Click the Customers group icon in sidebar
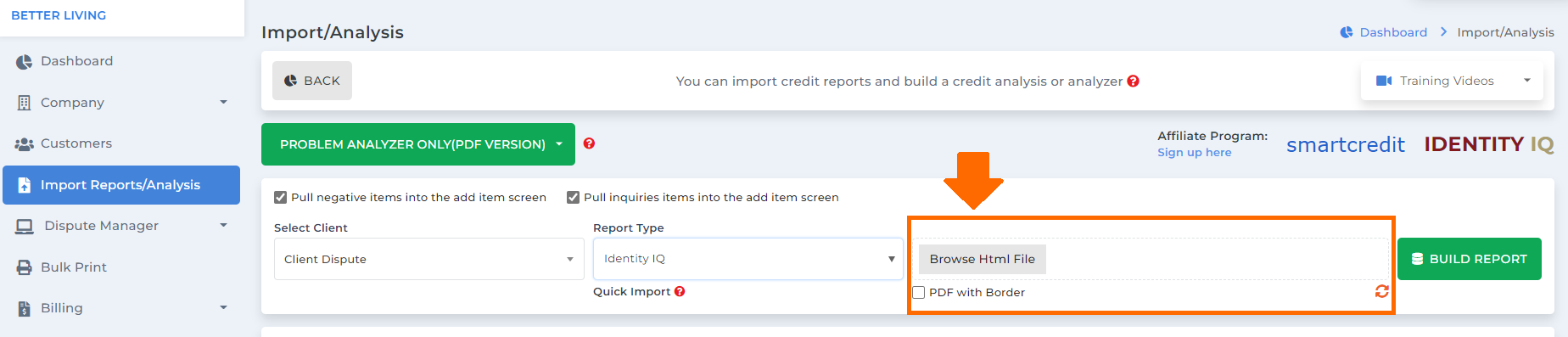Image resolution: width=1568 pixels, height=337 pixels. pos(24,143)
